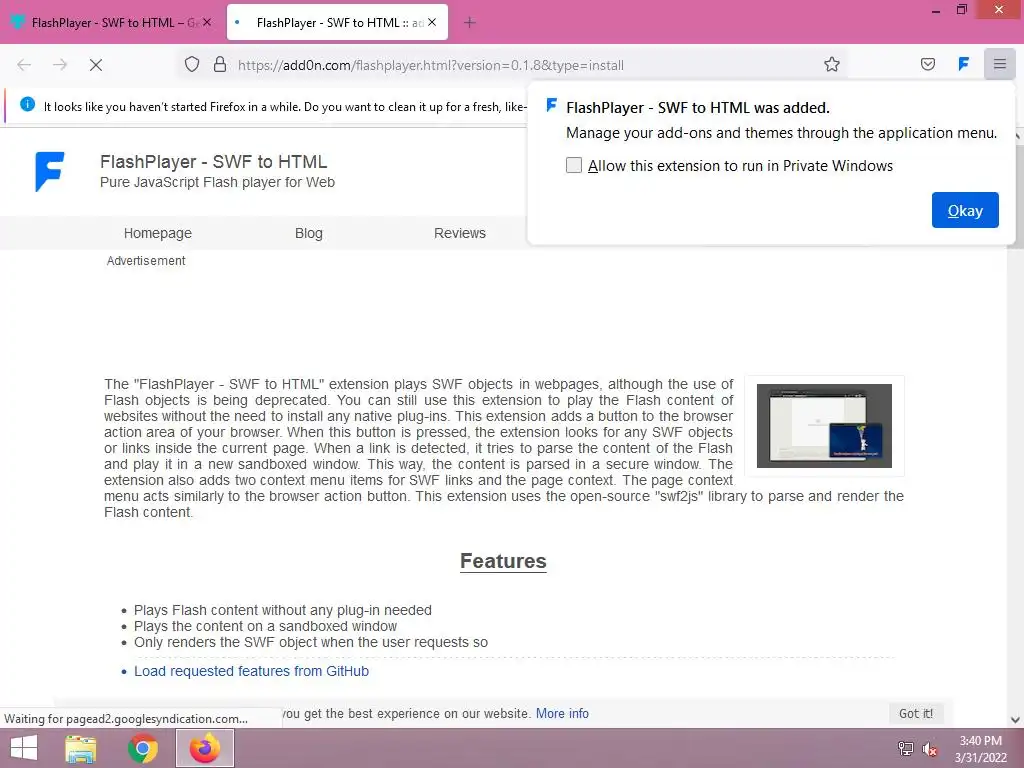Click the info icon in notification bar
The width and height of the screenshot is (1024, 768).
(x=27, y=104)
